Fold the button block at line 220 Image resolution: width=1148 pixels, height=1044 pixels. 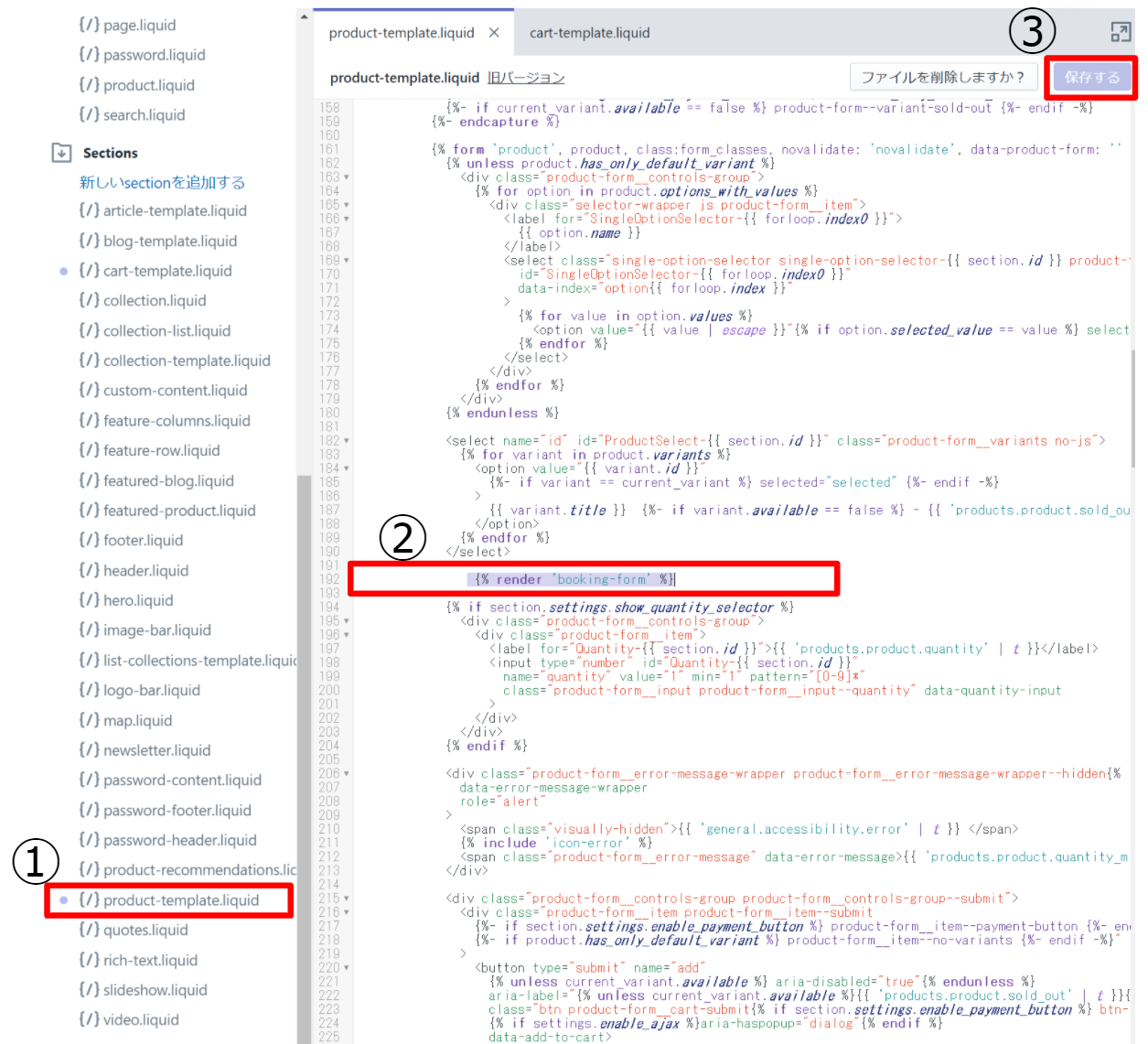[x=347, y=968]
